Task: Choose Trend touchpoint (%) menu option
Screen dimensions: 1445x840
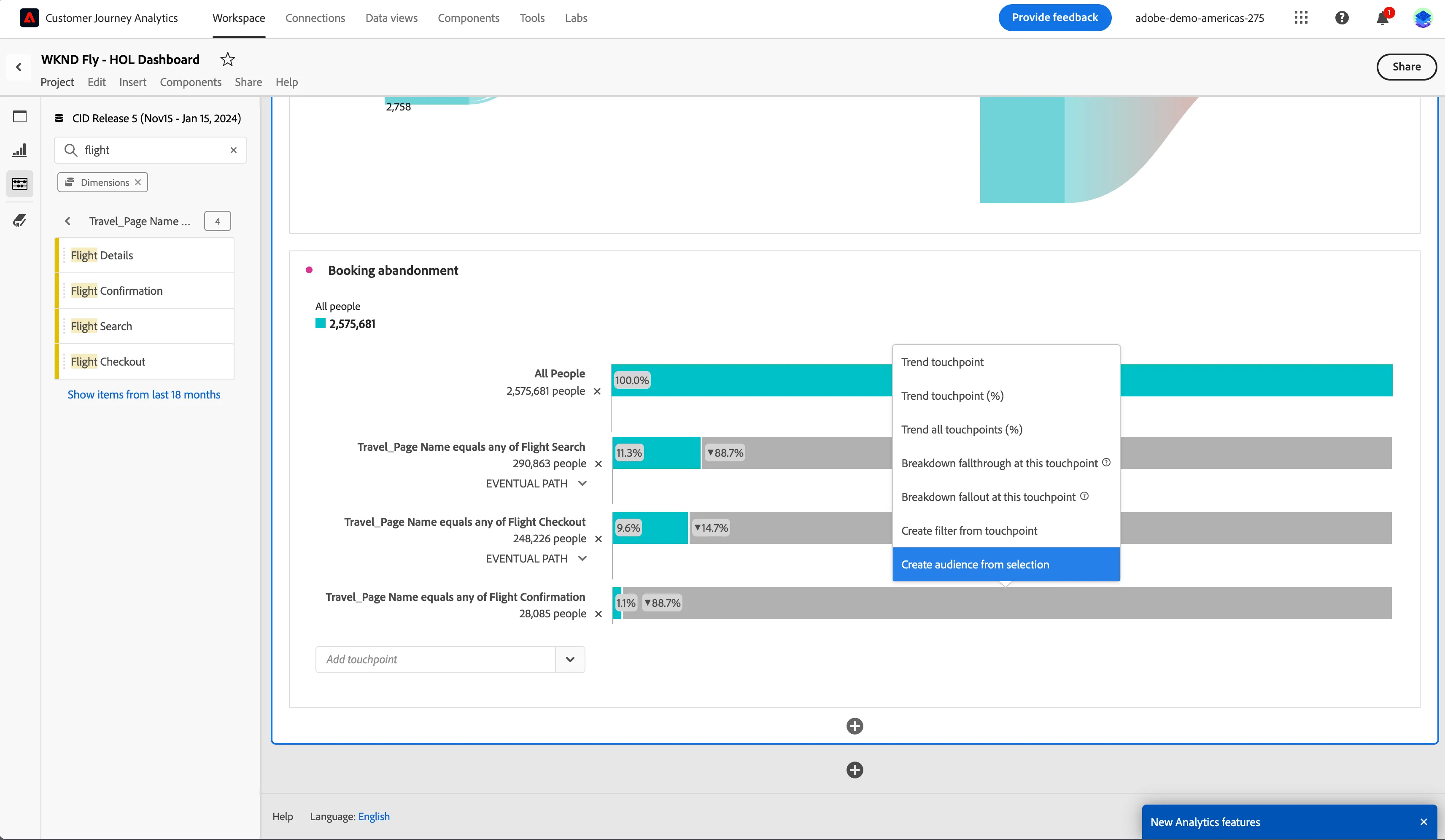Action: (1006, 396)
